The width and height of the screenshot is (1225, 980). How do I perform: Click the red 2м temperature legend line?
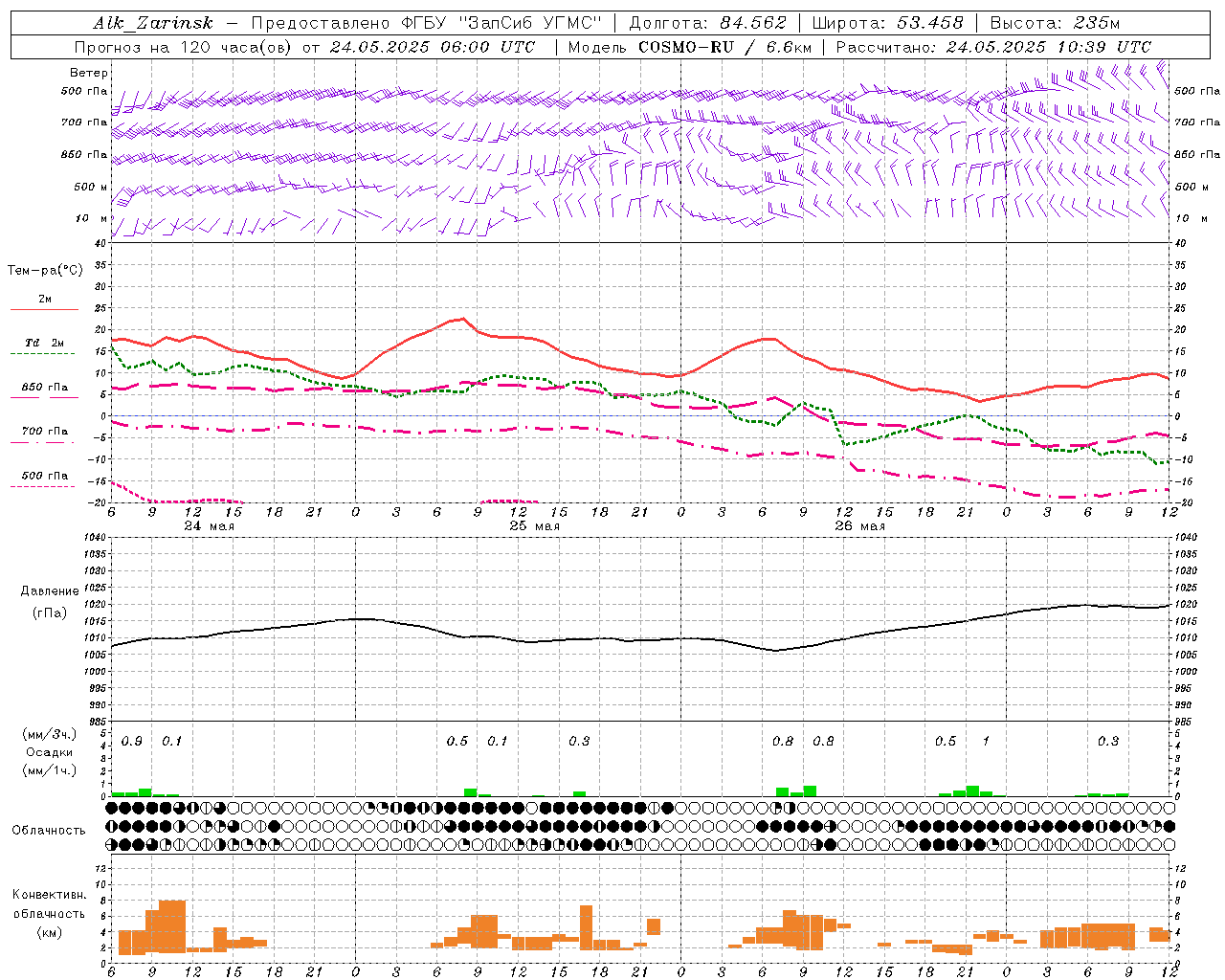click(44, 309)
